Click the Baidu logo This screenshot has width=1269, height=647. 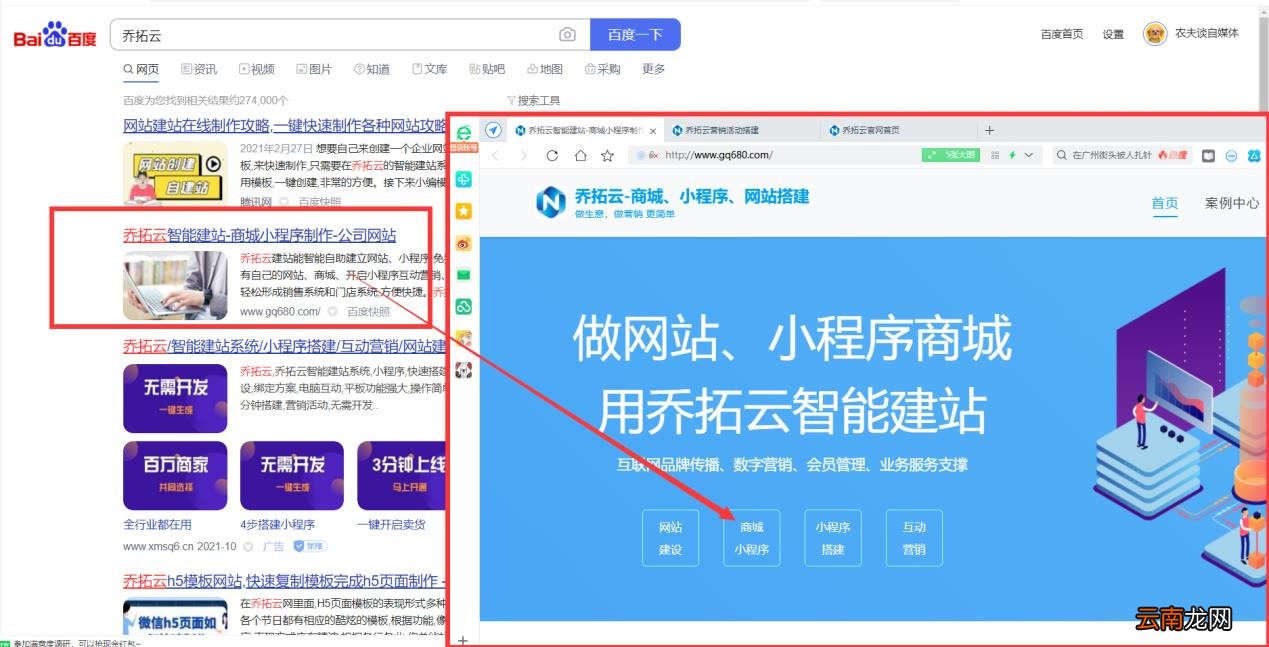[x=55, y=36]
